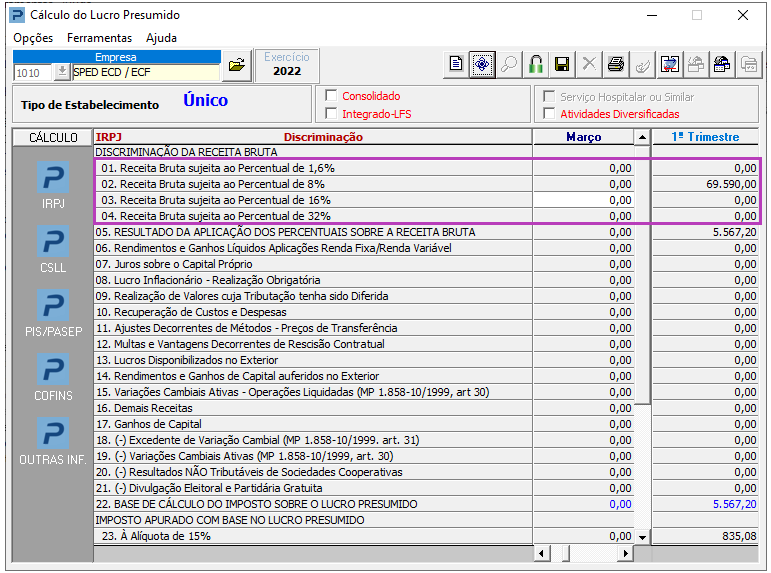Click the Março column header
Screen dimensions: 771x573
tap(584, 137)
